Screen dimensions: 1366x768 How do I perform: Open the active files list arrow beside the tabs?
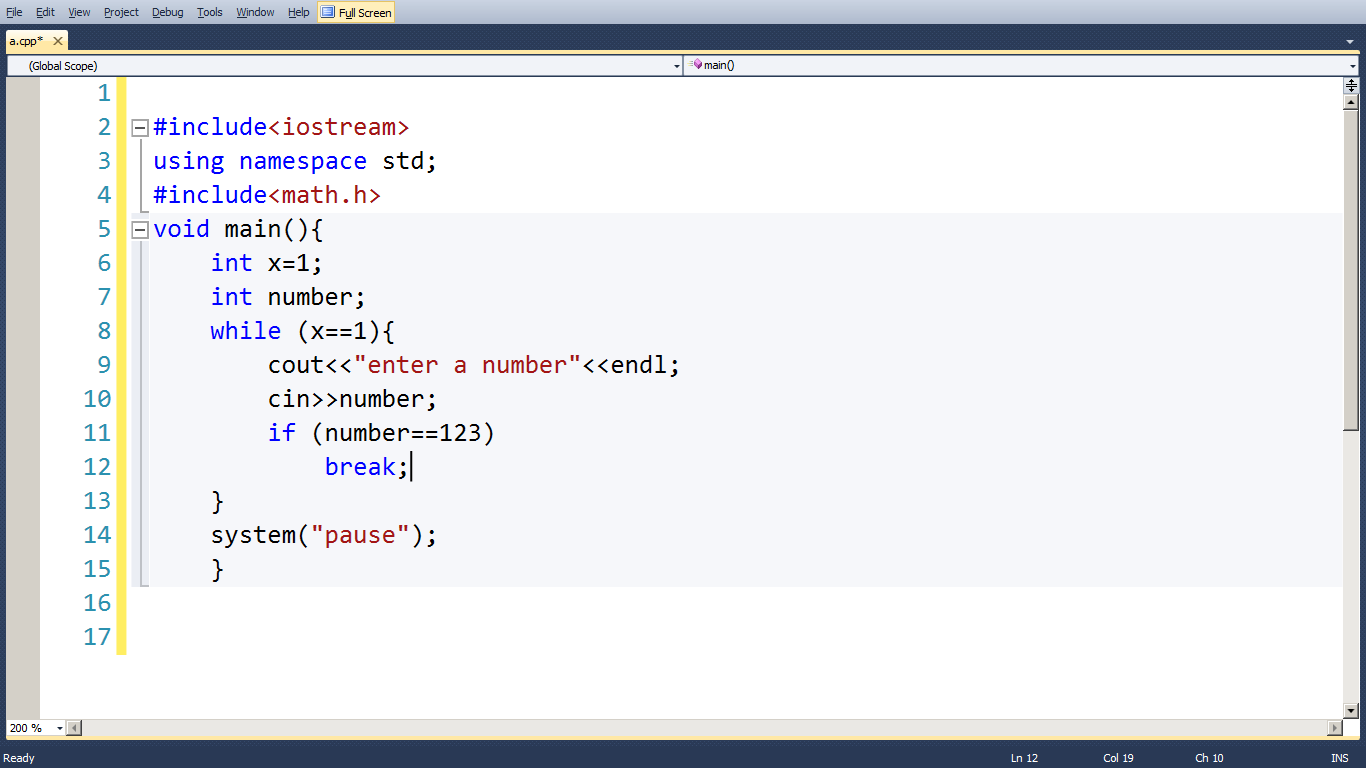coord(1350,42)
